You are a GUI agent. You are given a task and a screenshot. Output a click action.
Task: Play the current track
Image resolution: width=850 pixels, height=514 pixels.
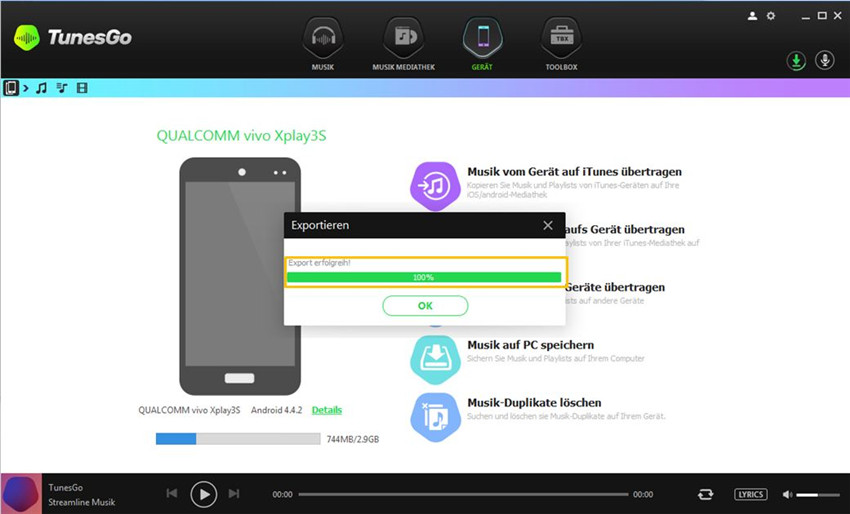204,494
